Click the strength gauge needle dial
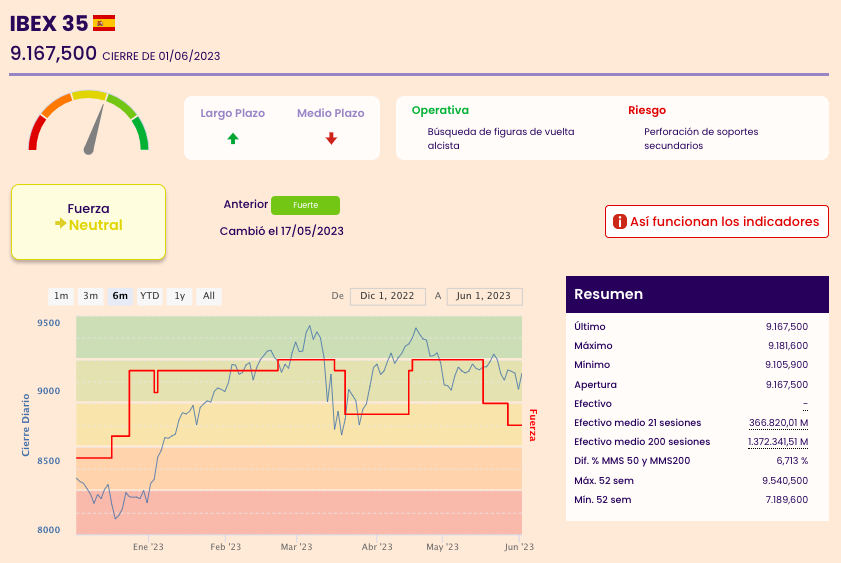Viewport: 841px width, 563px height. pyautogui.click(x=88, y=122)
